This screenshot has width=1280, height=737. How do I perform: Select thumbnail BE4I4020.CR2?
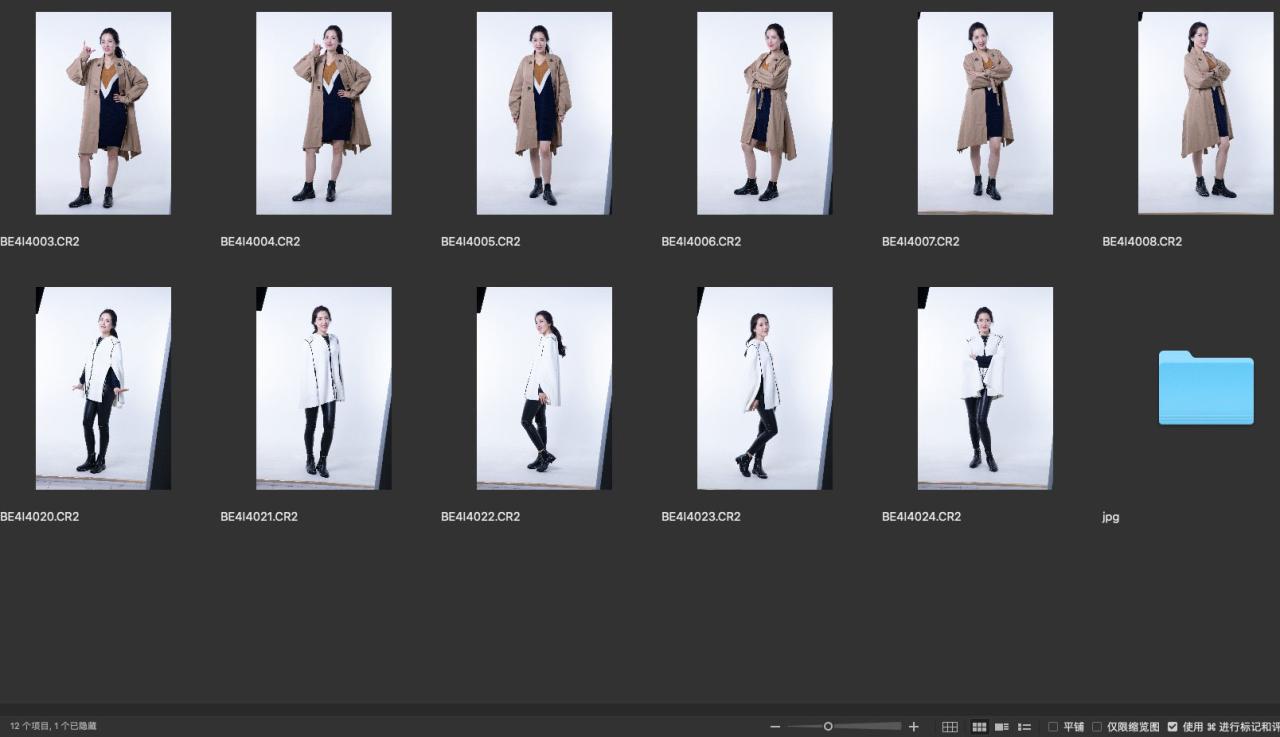pyautogui.click(x=103, y=388)
